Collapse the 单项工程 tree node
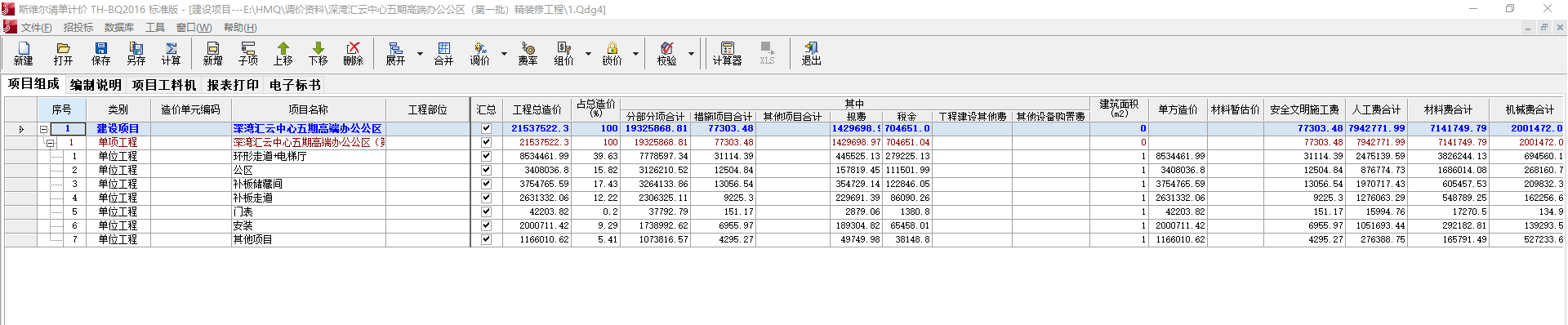The image size is (1568, 325). [x=50, y=143]
